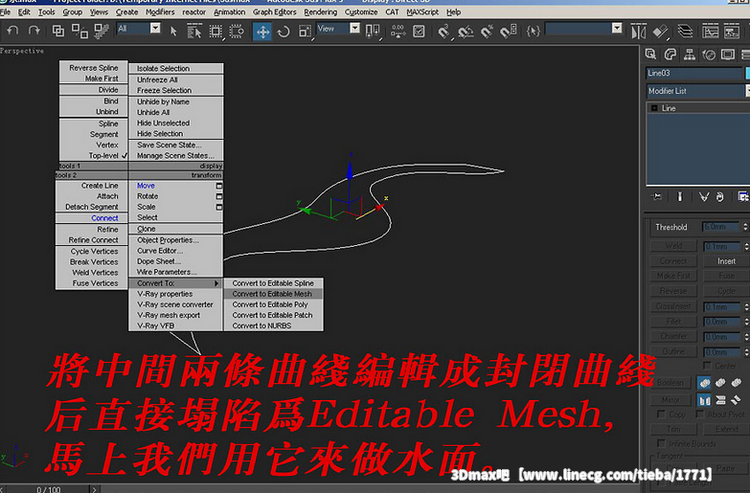The height and width of the screenshot is (493, 750).
Task: Tick the Copy checkbox under Mirror
Action: tap(661, 414)
